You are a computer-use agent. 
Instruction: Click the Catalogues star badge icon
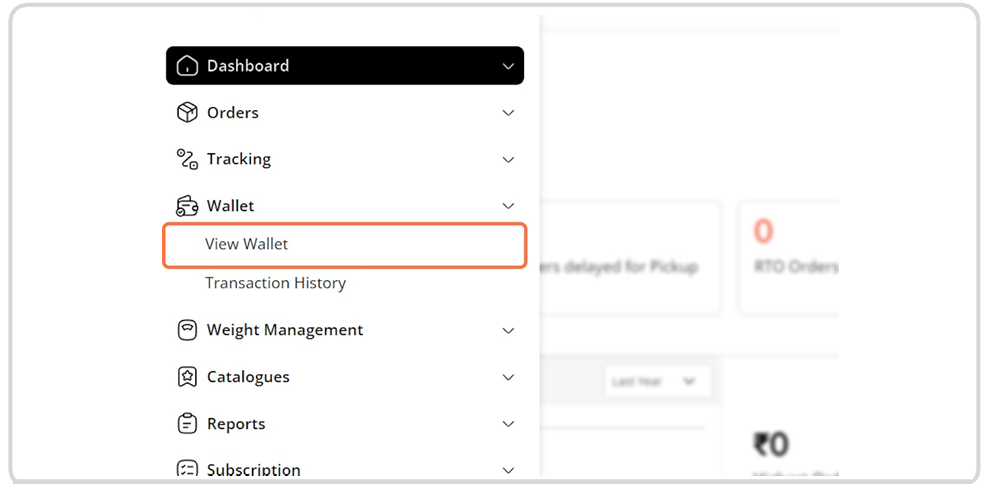(187, 377)
